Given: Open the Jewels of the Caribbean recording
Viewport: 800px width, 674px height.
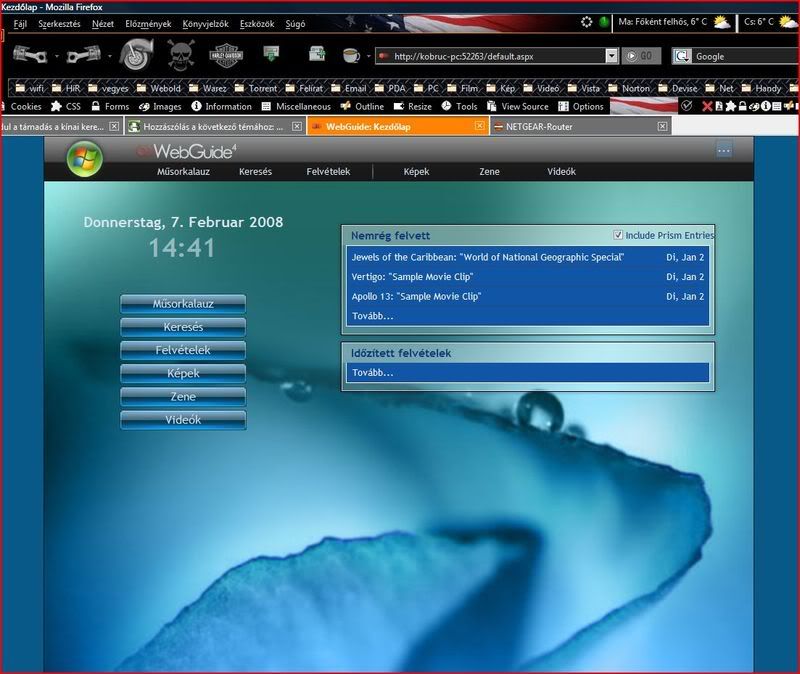Looking at the screenshot, I should point(488,257).
